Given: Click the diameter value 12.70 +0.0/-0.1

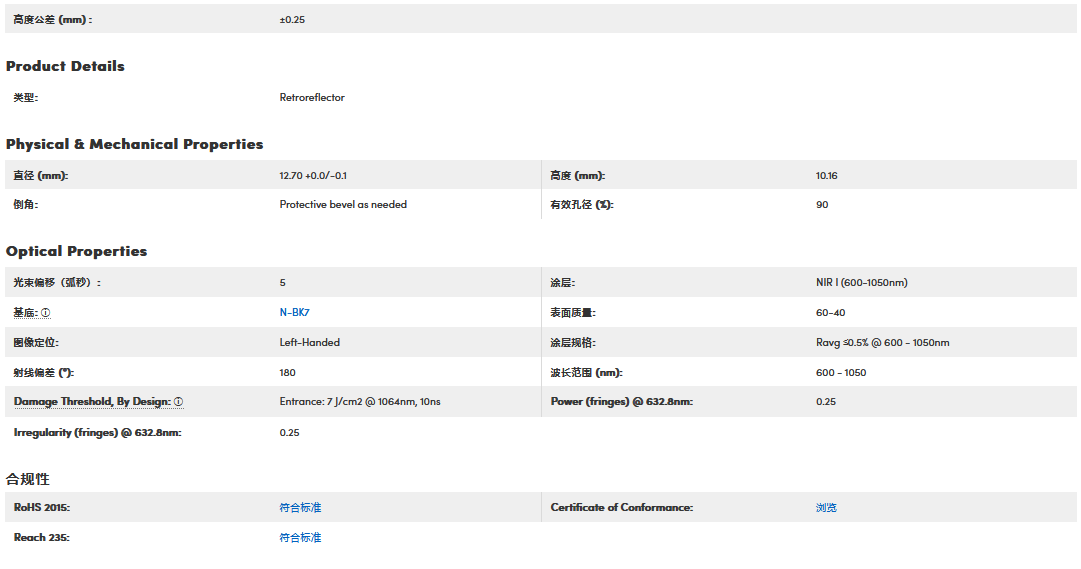Looking at the screenshot, I should tap(313, 176).
